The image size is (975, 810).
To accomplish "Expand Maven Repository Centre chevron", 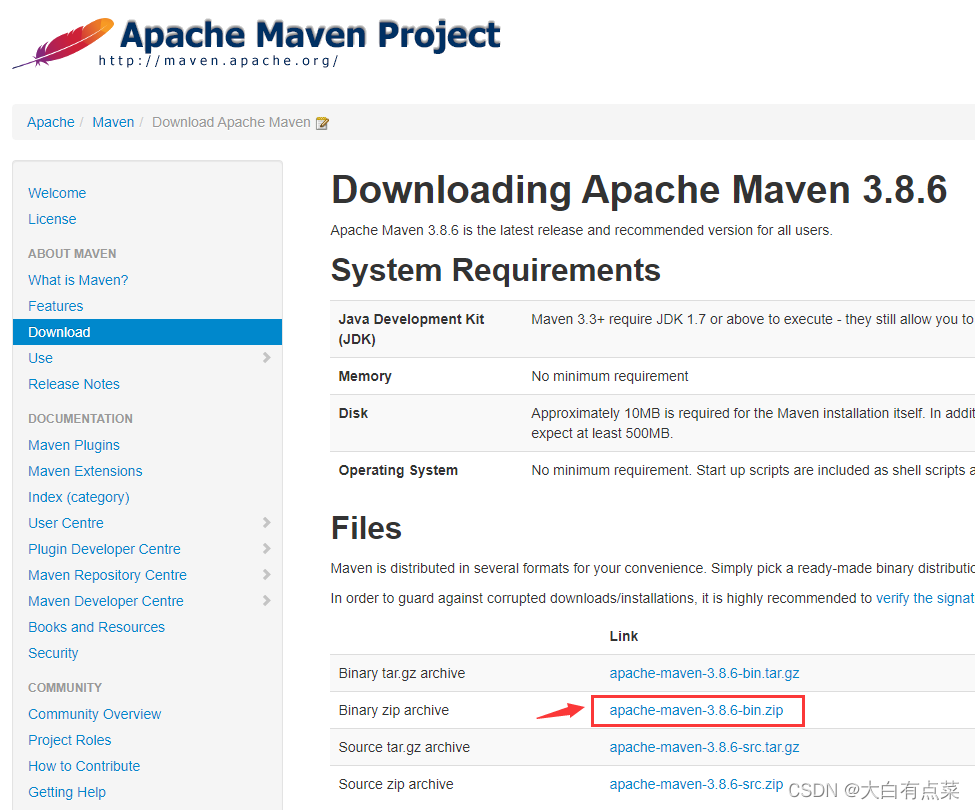I will (266, 574).
